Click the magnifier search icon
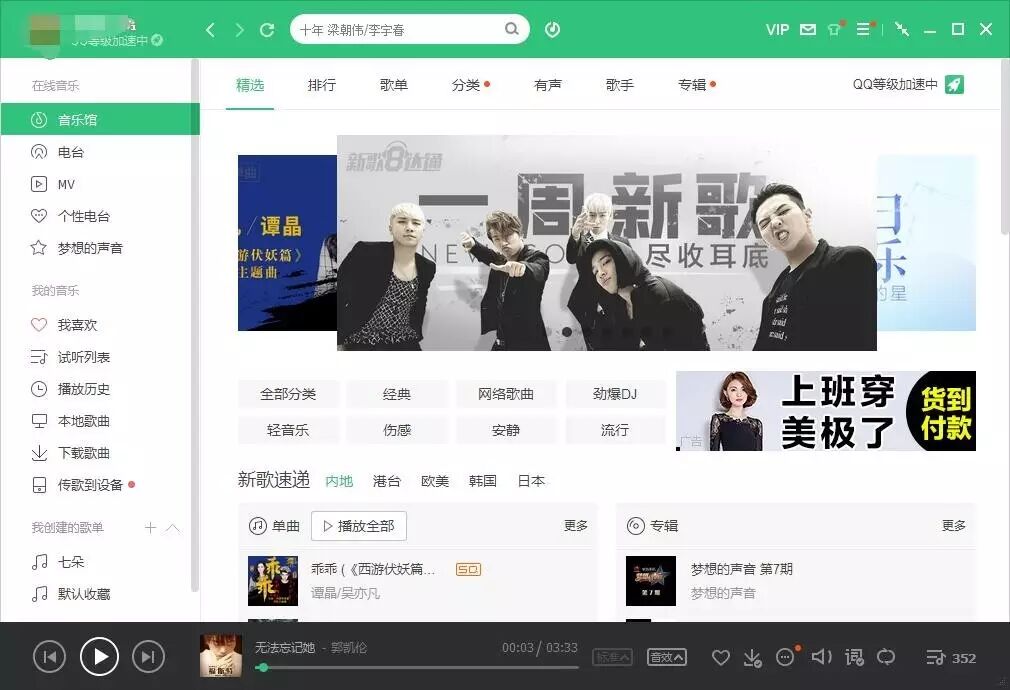1010x690 pixels. tap(511, 29)
